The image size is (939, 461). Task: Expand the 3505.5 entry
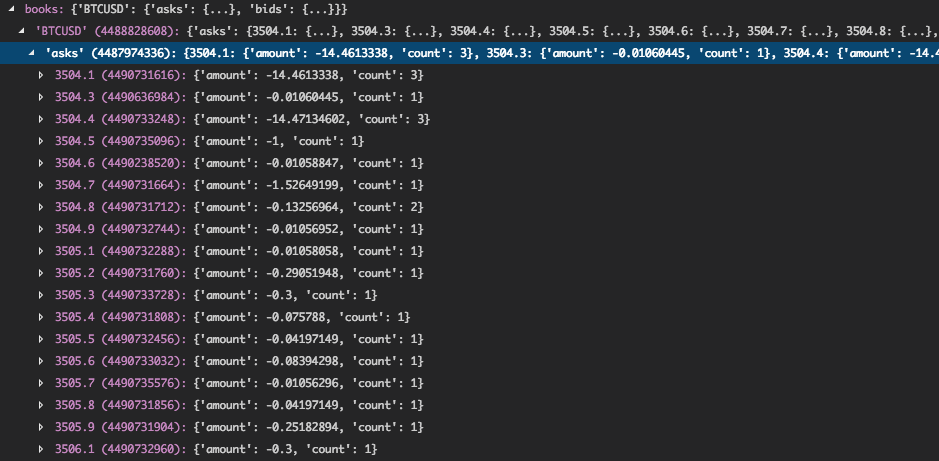tap(41, 339)
